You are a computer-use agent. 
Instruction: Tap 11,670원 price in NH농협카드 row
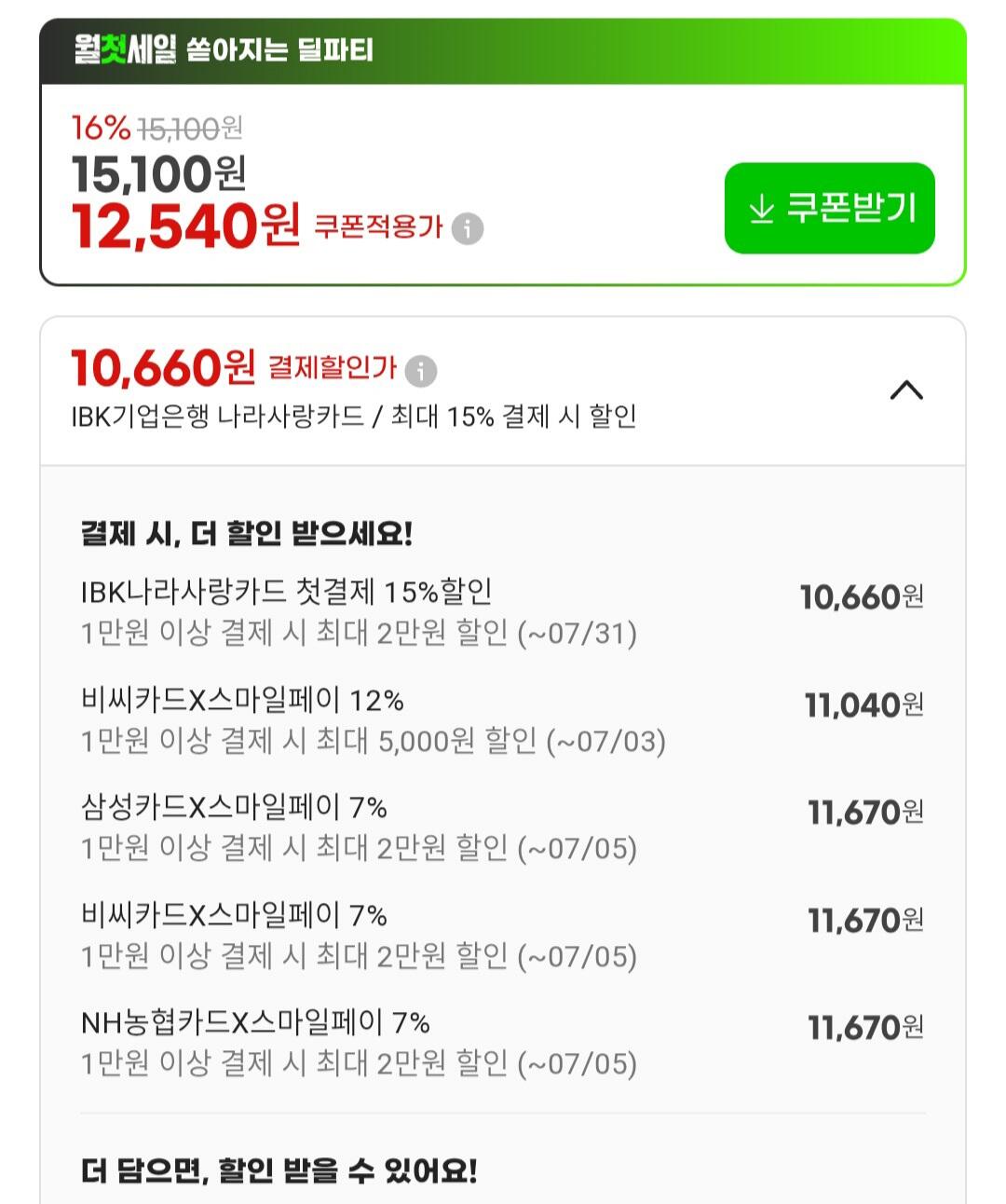(865, 1027)
